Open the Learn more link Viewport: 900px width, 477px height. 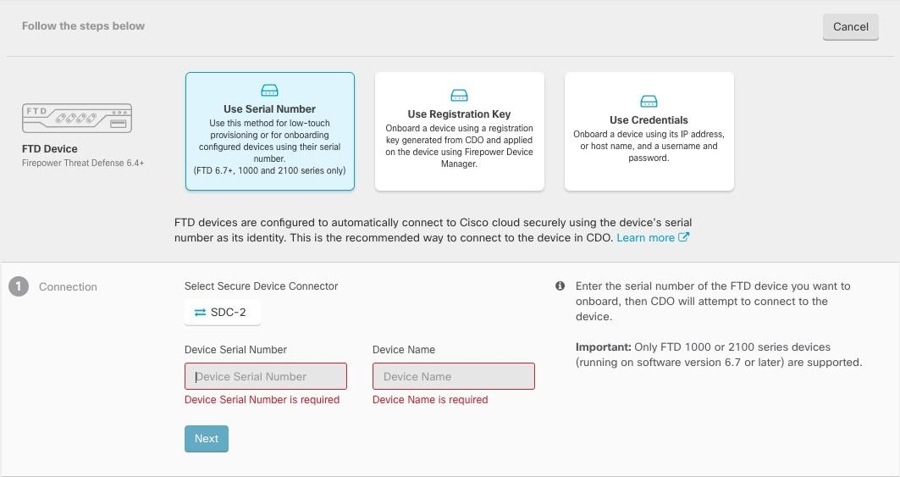point(645,238)
